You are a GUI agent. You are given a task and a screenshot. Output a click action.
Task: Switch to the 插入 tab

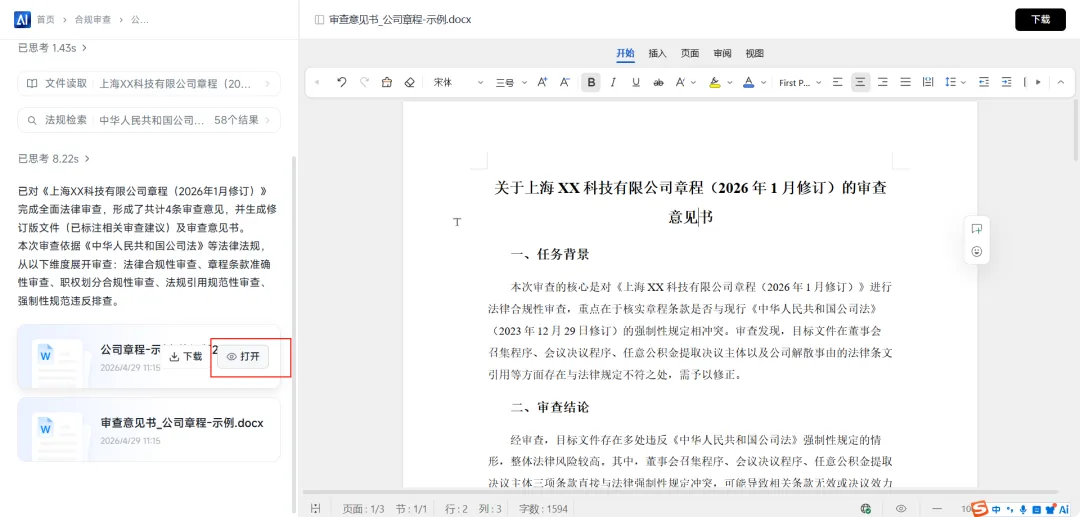(x=658, y=54)
